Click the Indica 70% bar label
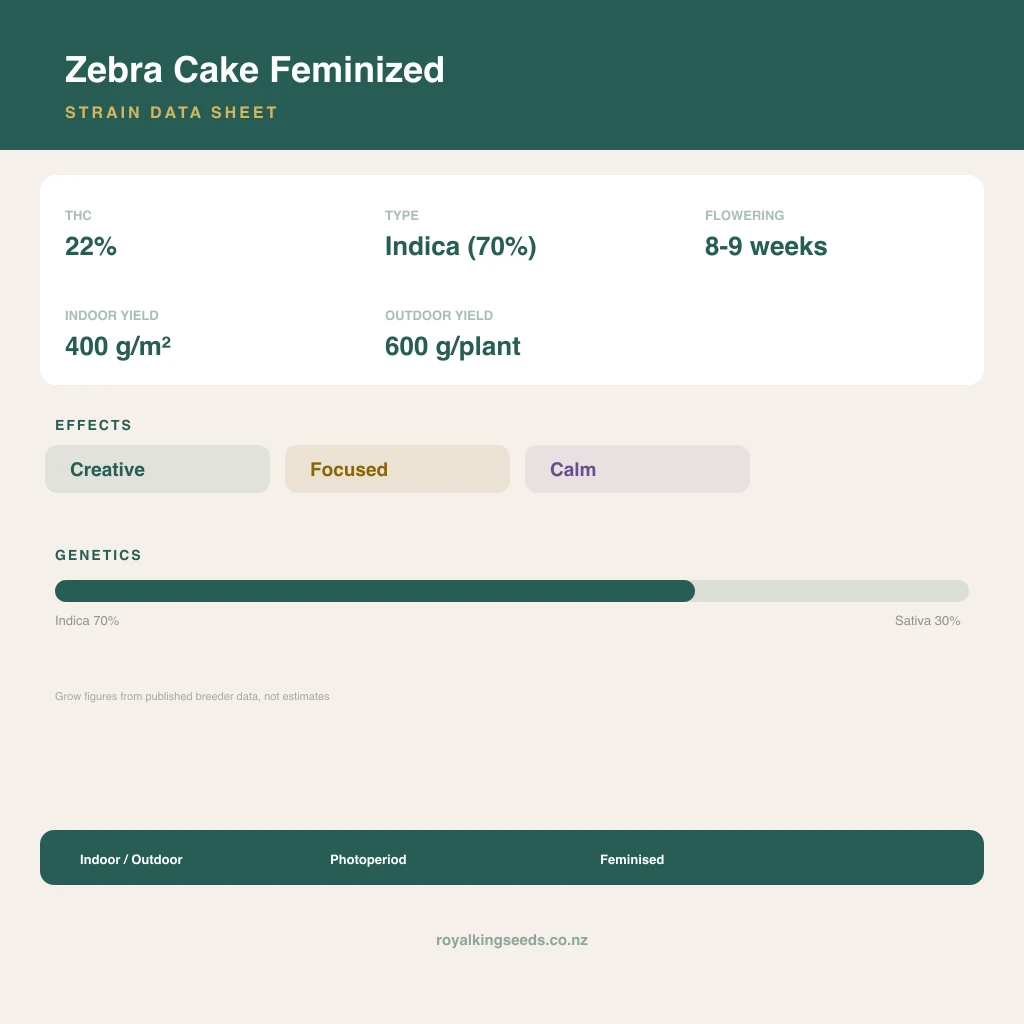 87,620
